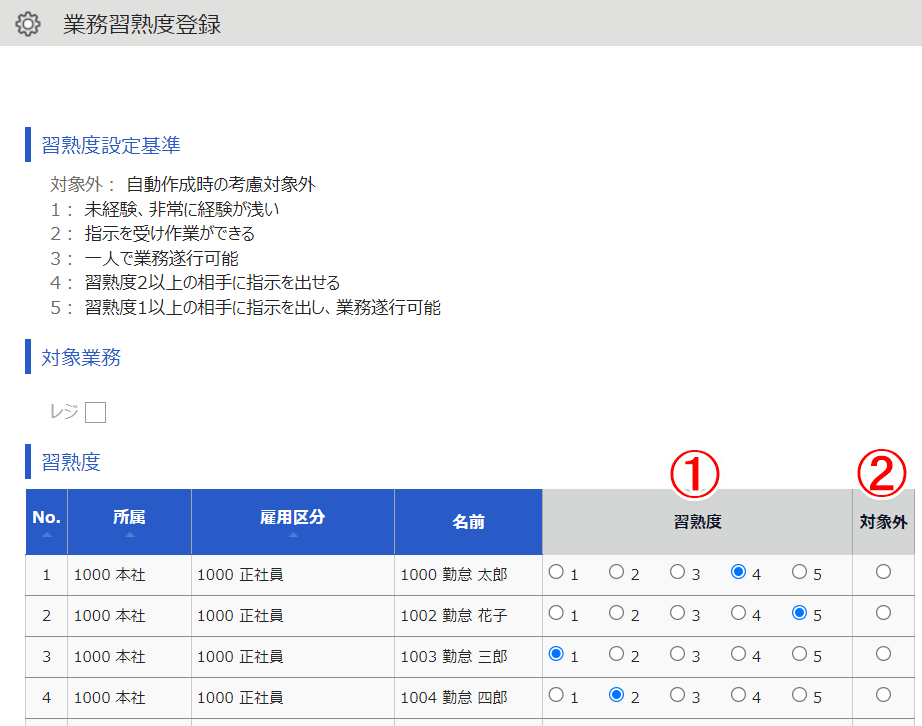The image size is (922, 726).
Task: Set 勤怠 花子 proficiency to 3
Action: tap(677, 613)
